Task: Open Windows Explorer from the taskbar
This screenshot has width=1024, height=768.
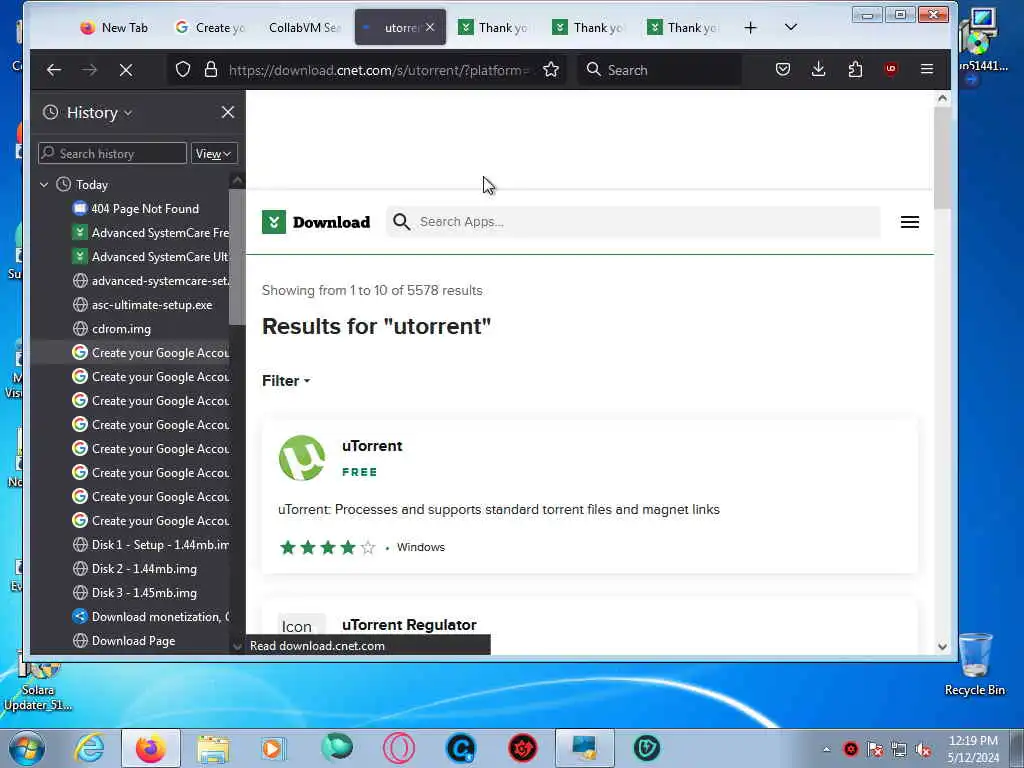Action: tap(213, 748)
